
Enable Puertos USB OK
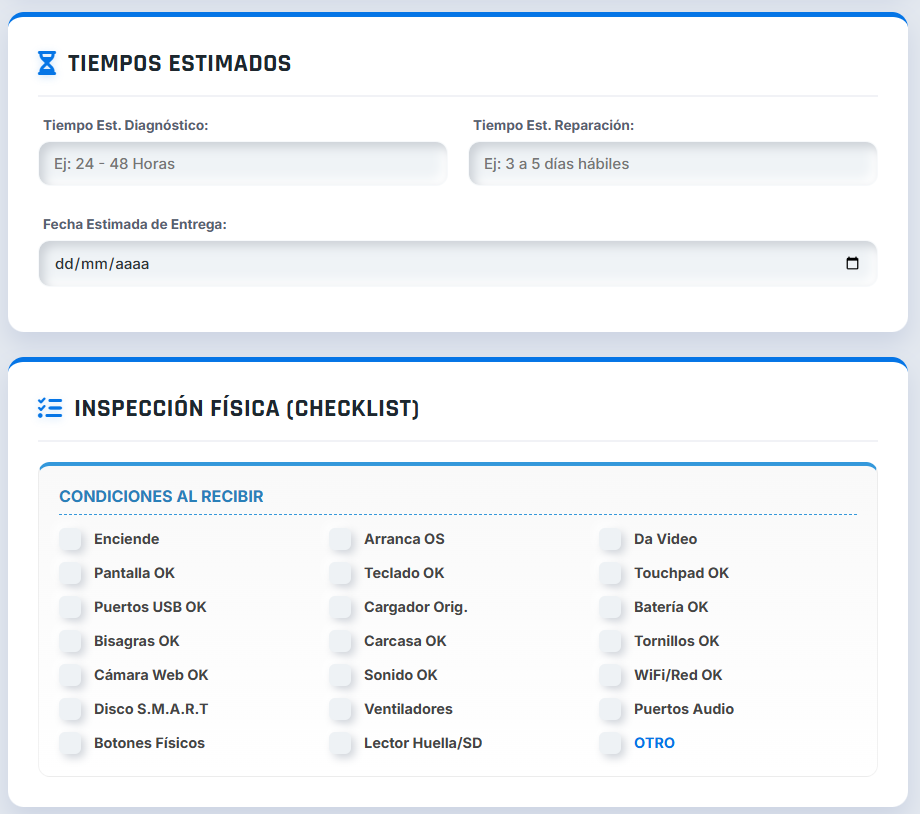(x=71, y=607)
